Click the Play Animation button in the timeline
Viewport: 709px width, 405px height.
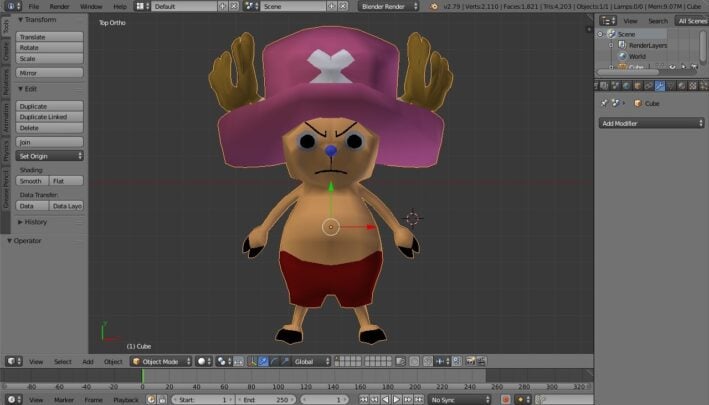398,399
